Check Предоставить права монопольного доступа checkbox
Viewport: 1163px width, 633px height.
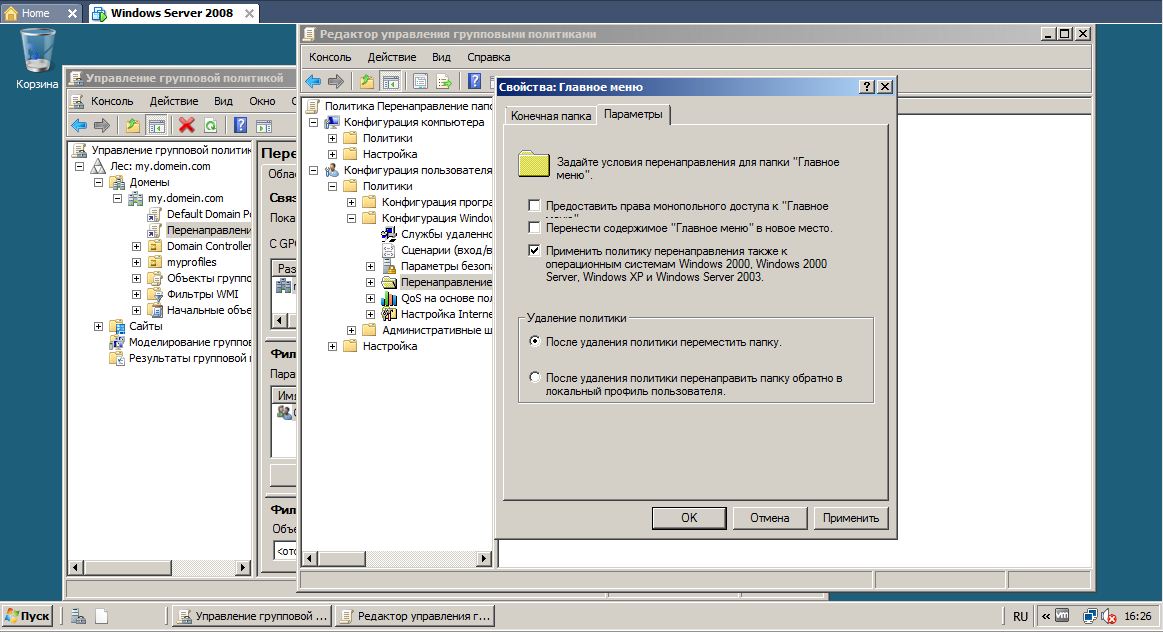534,206
